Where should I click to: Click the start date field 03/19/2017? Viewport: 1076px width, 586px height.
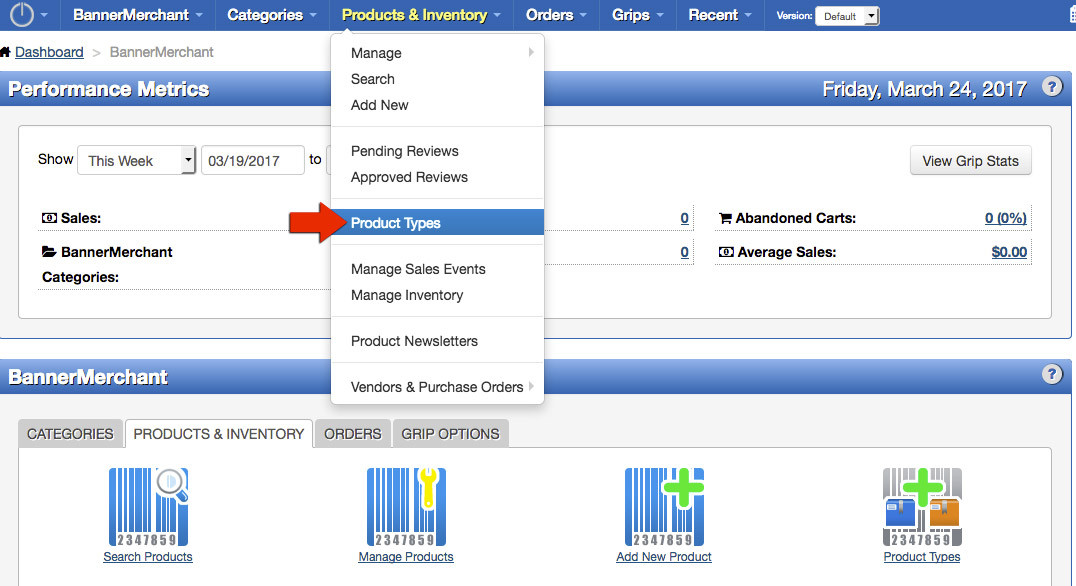click(x=253, y=160)
